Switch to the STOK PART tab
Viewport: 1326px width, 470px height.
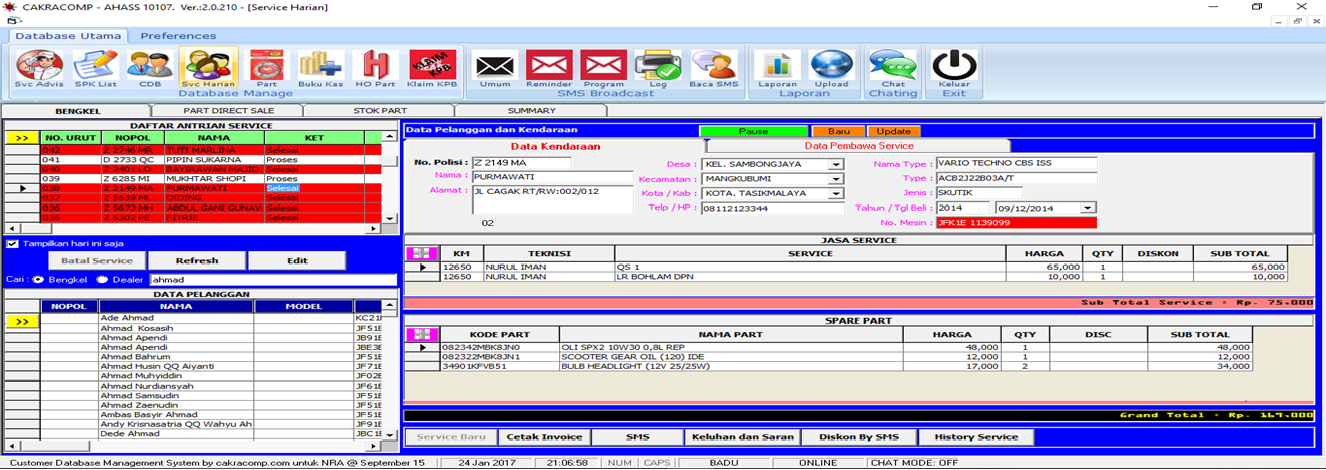380,110
